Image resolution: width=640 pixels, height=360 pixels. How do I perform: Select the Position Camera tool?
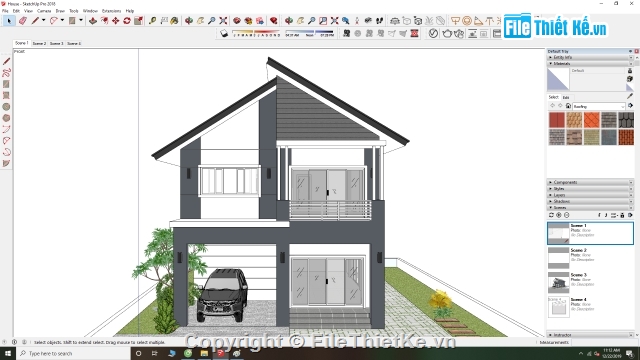357,20
